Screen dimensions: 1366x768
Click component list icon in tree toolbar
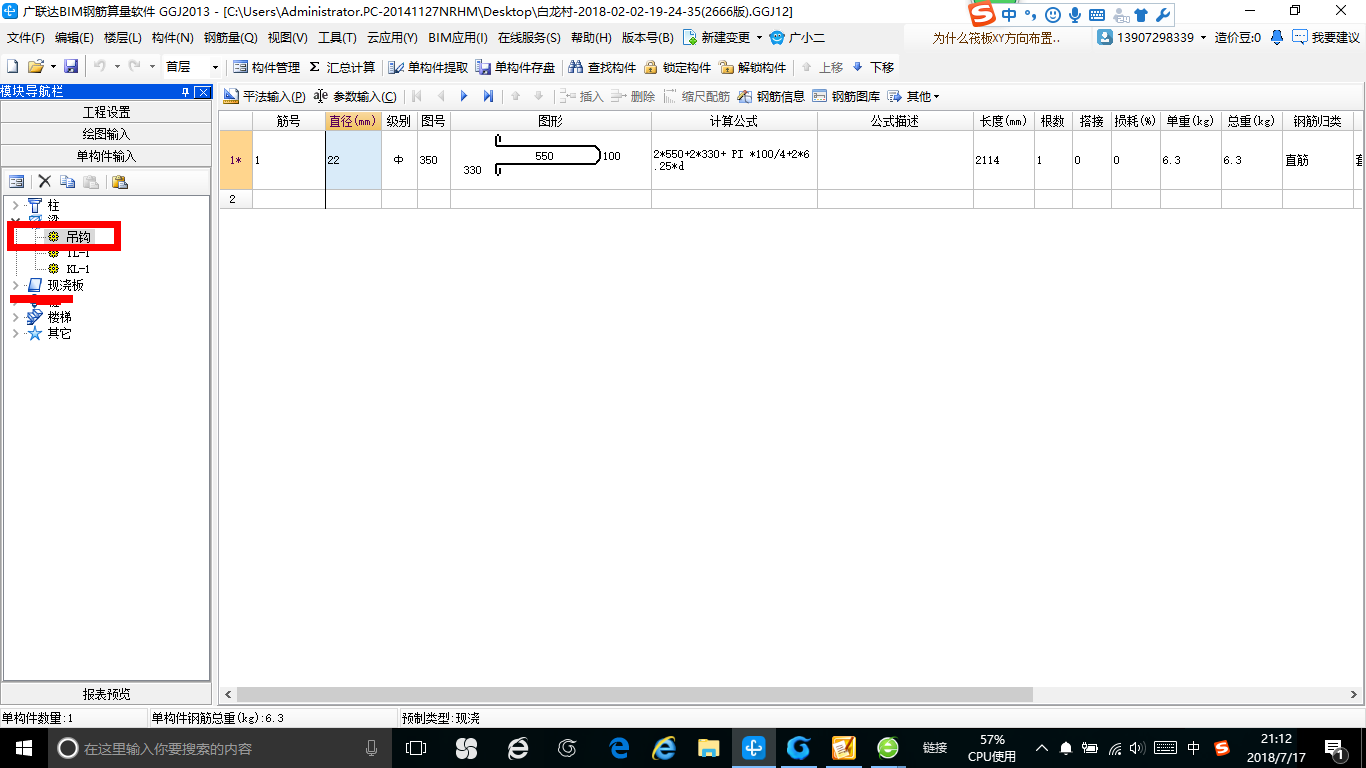[17, 182]
